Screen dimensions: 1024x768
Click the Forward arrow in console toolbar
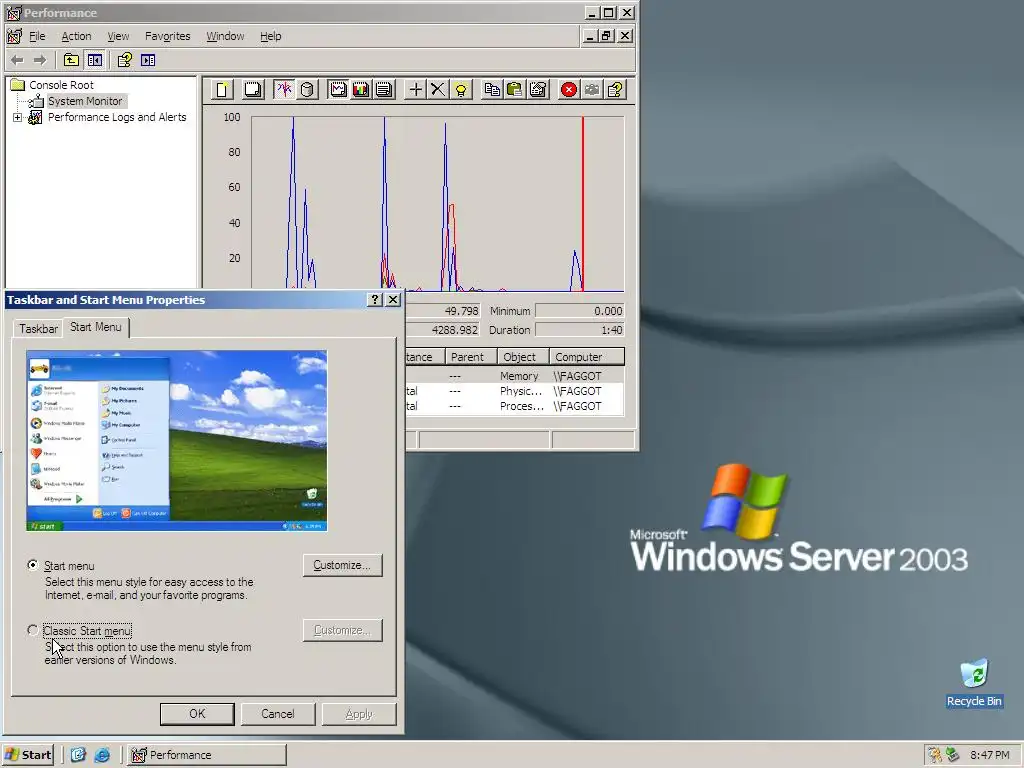pos(40,60)
